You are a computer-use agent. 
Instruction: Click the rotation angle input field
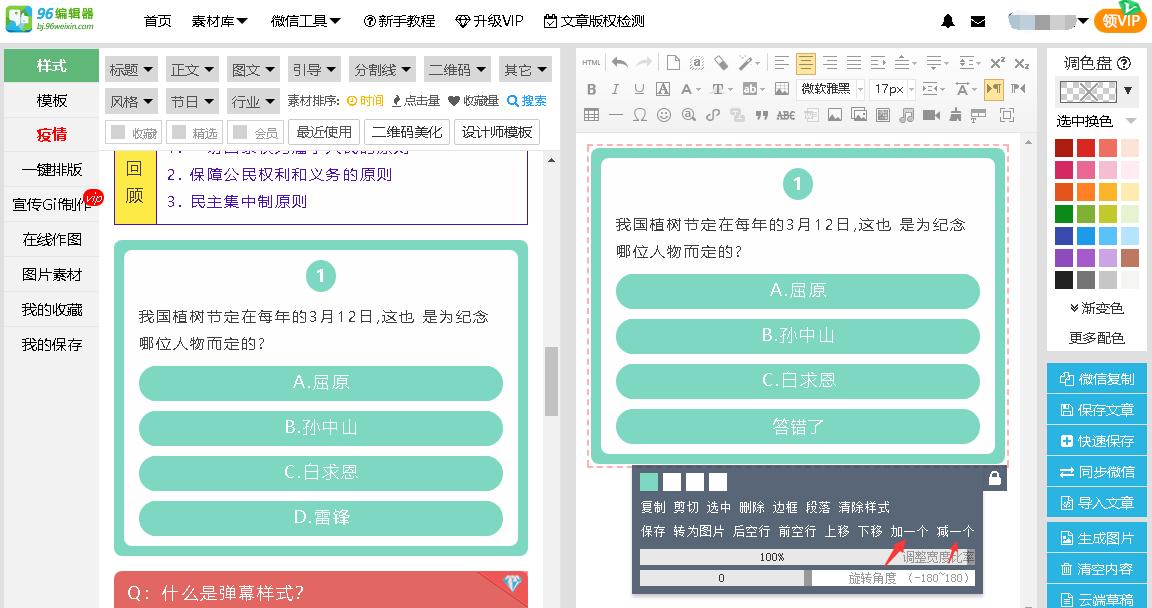tap(722, 578)
